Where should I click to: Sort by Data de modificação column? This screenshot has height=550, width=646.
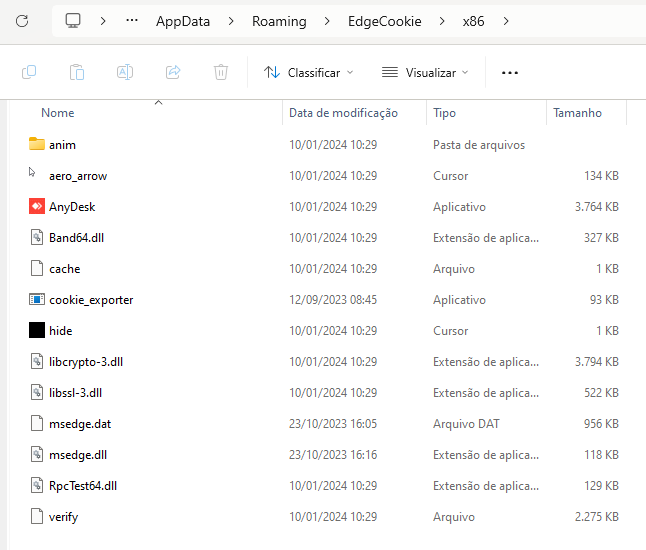coord(343,113)
